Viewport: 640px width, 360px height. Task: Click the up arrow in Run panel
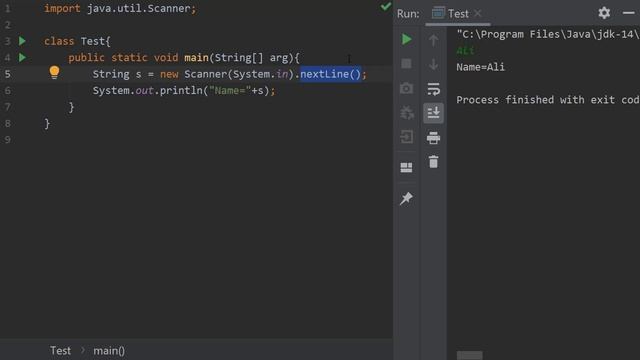click(x=433, y=40)
